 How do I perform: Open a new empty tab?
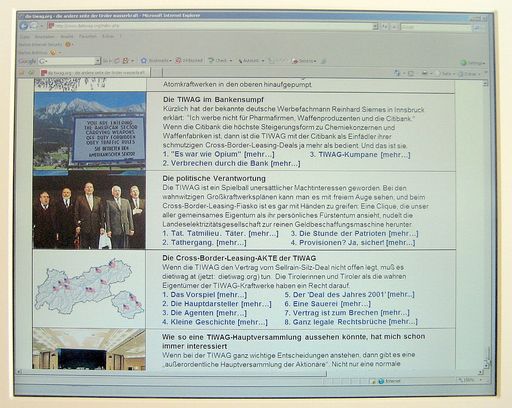coord(157,72)
